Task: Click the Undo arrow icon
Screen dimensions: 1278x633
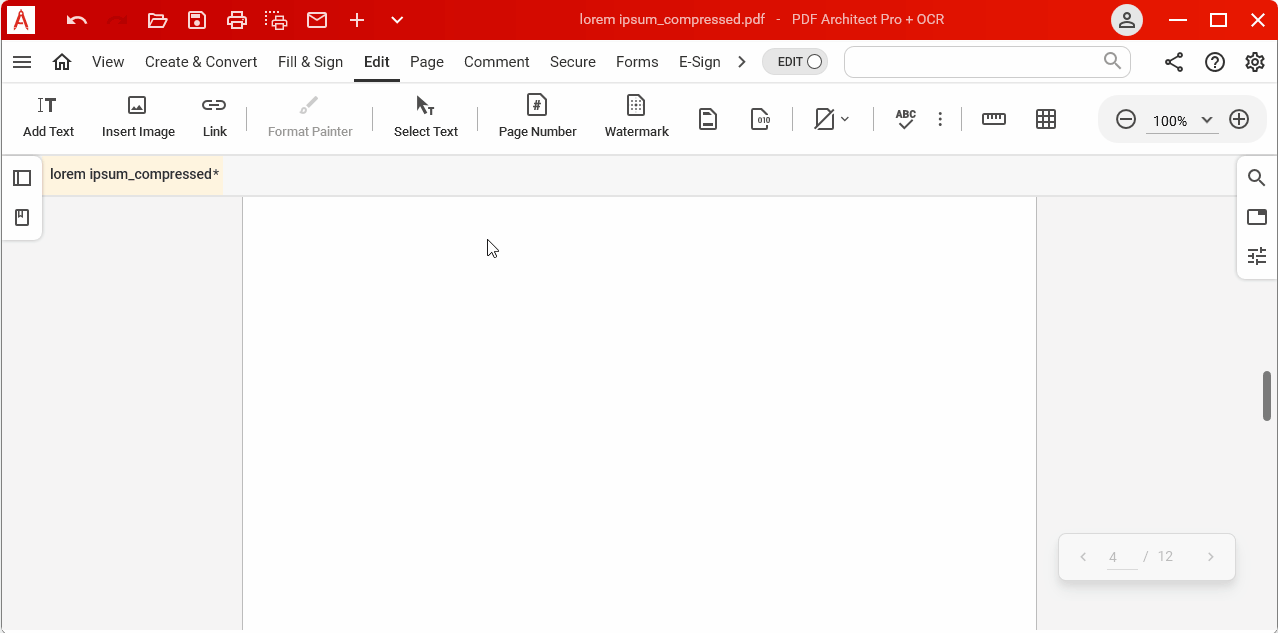Action: pos(77,20)
